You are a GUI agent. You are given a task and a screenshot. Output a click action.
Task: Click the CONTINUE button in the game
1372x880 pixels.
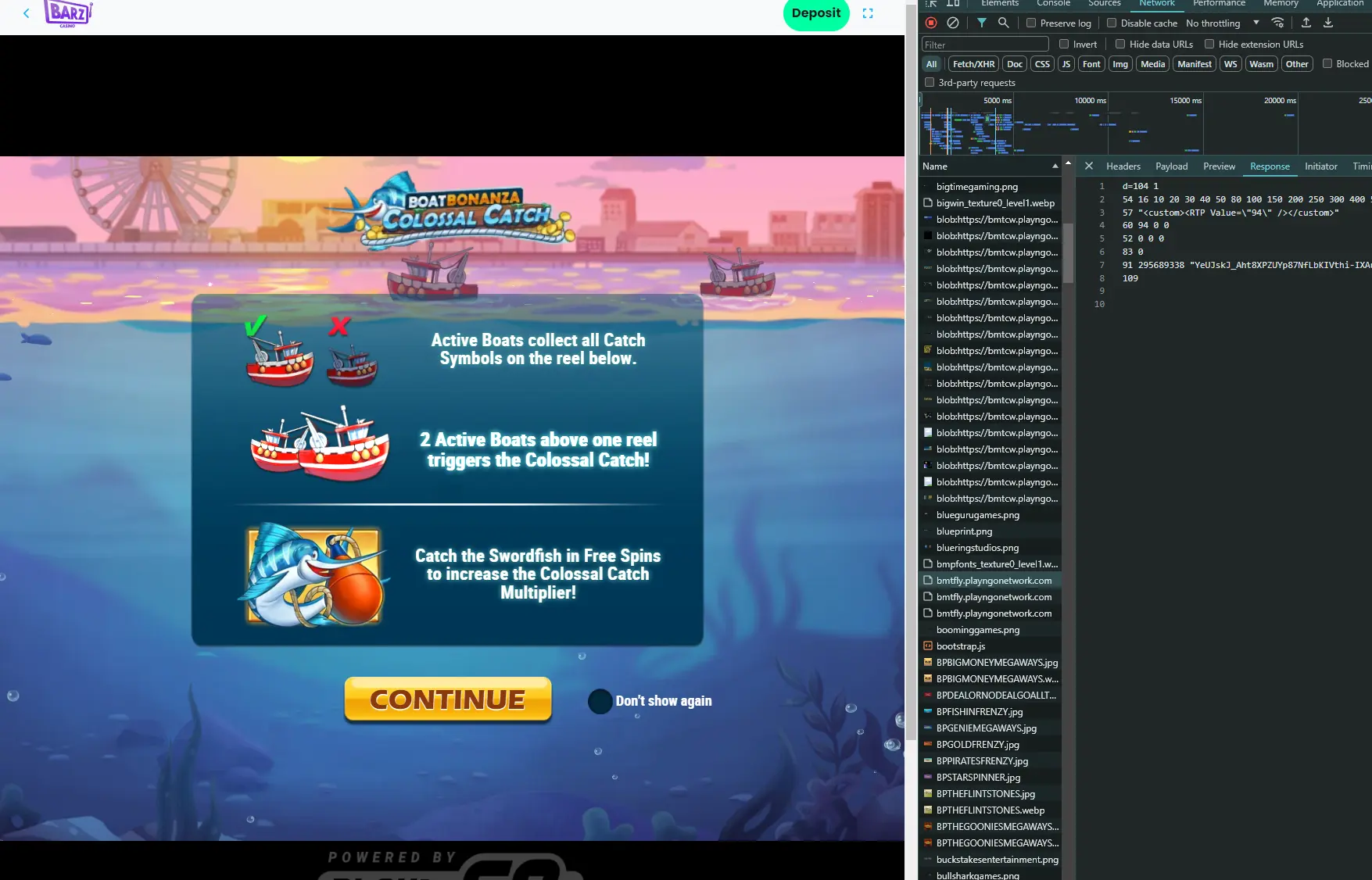pos(448,699)
